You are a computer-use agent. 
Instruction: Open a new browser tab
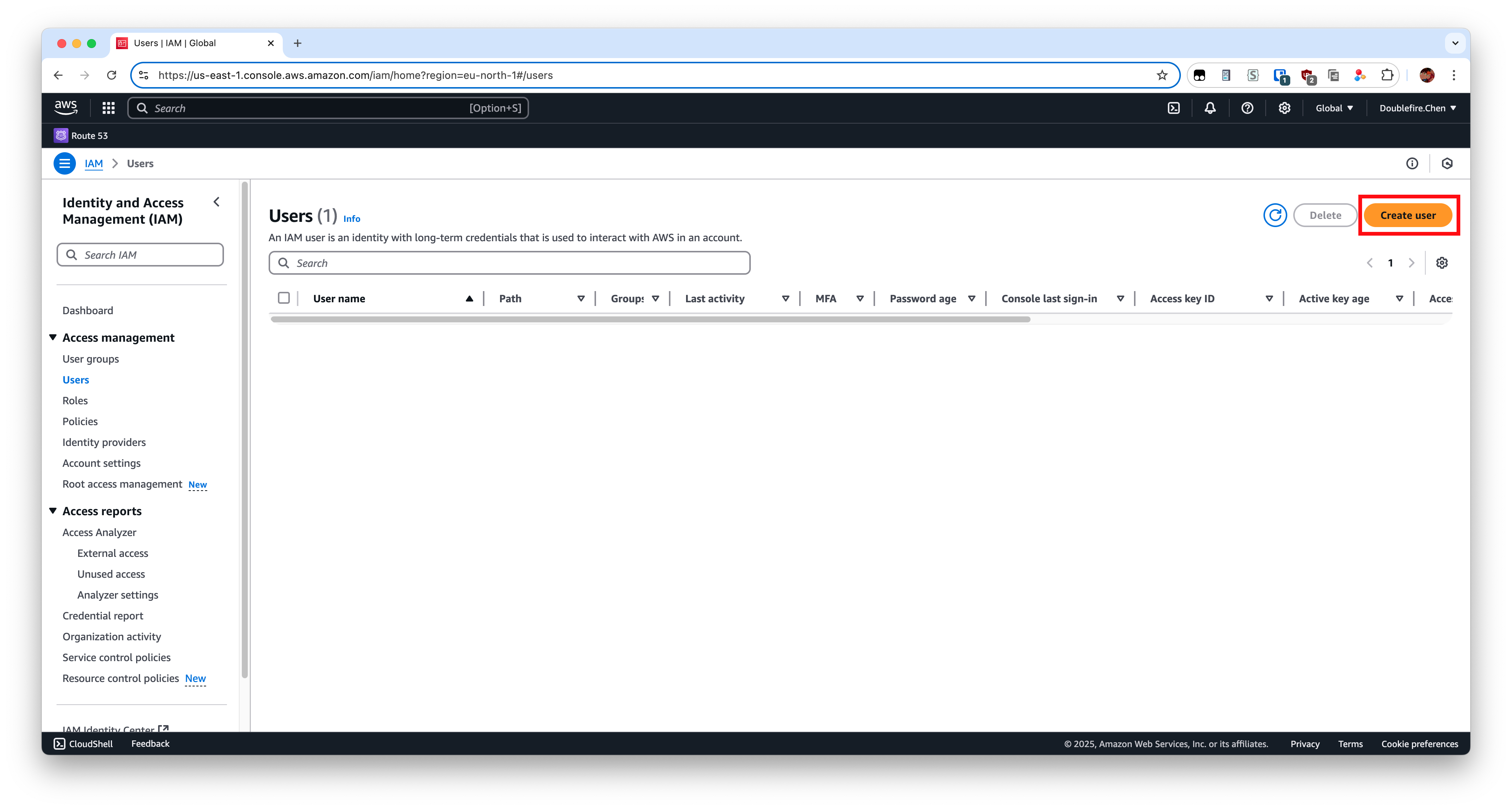[298, 43]
